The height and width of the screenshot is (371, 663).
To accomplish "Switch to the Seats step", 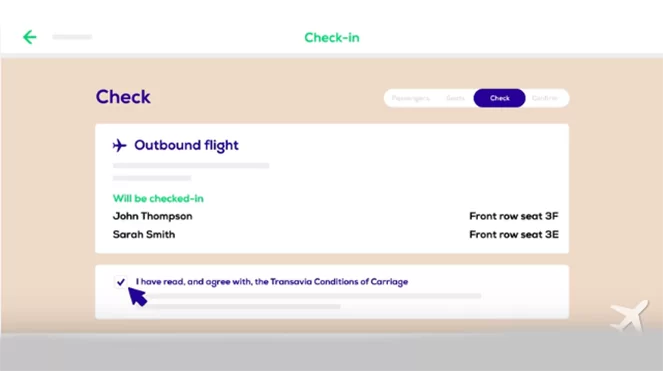I will tap(455, 98).
